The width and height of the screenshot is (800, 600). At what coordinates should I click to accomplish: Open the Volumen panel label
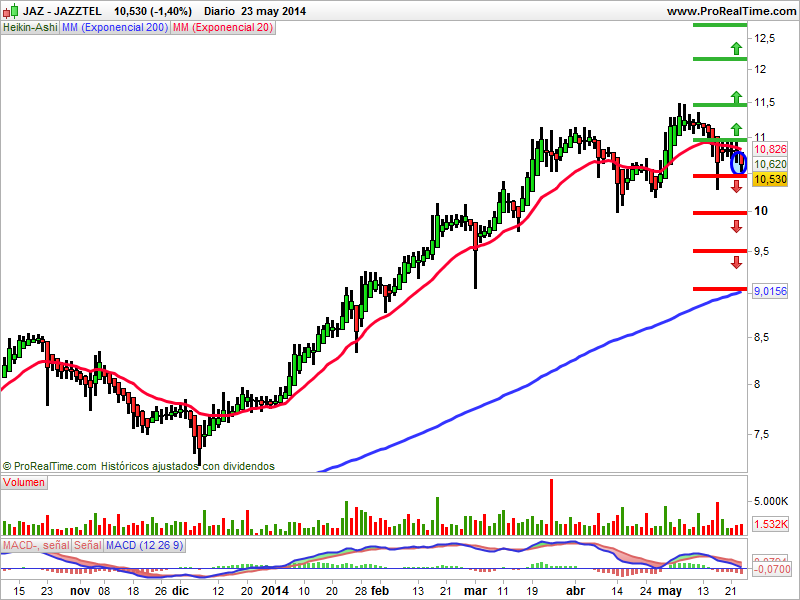24,482
